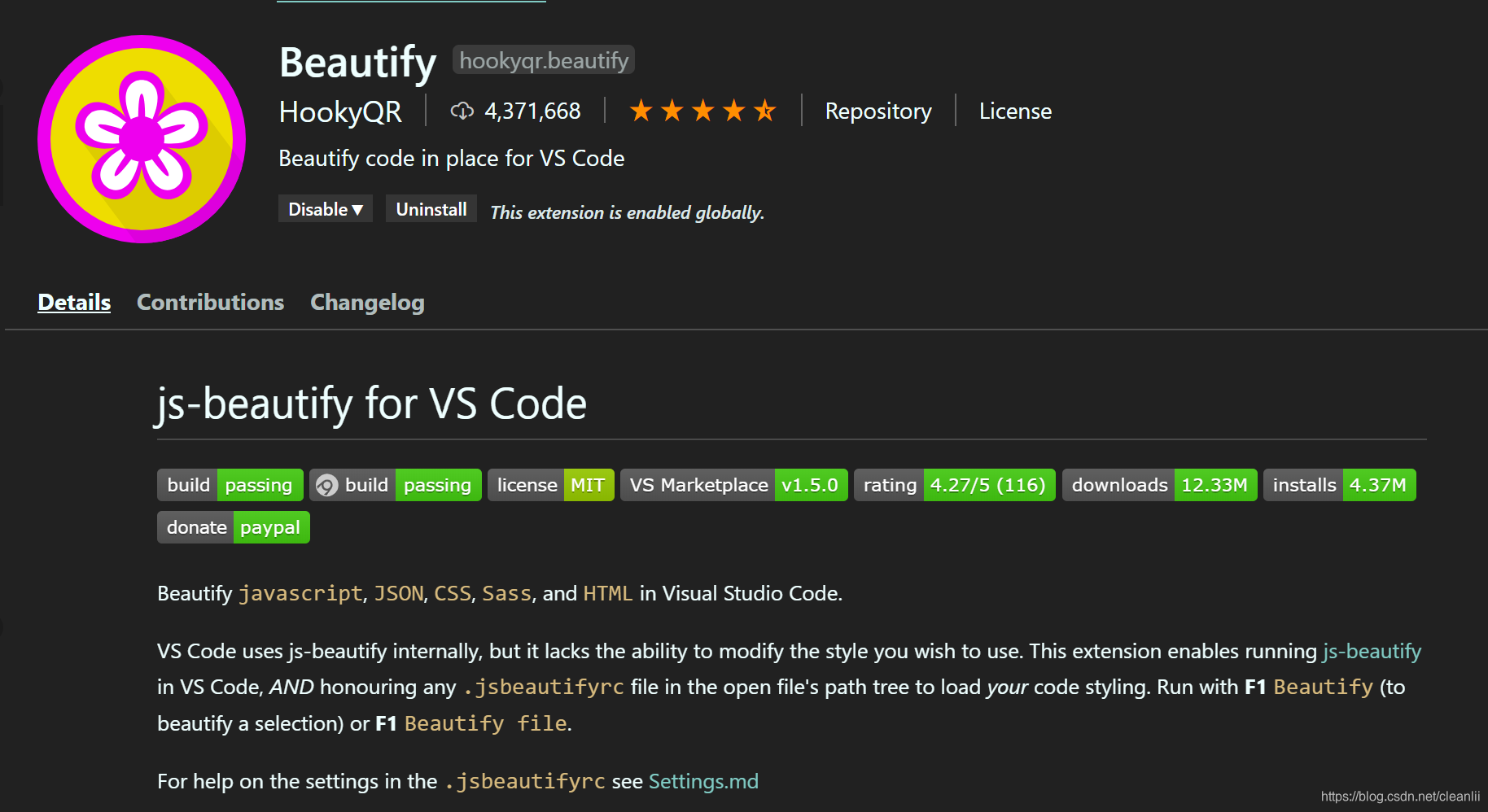Open the Settings.md link

coord(703,781)
